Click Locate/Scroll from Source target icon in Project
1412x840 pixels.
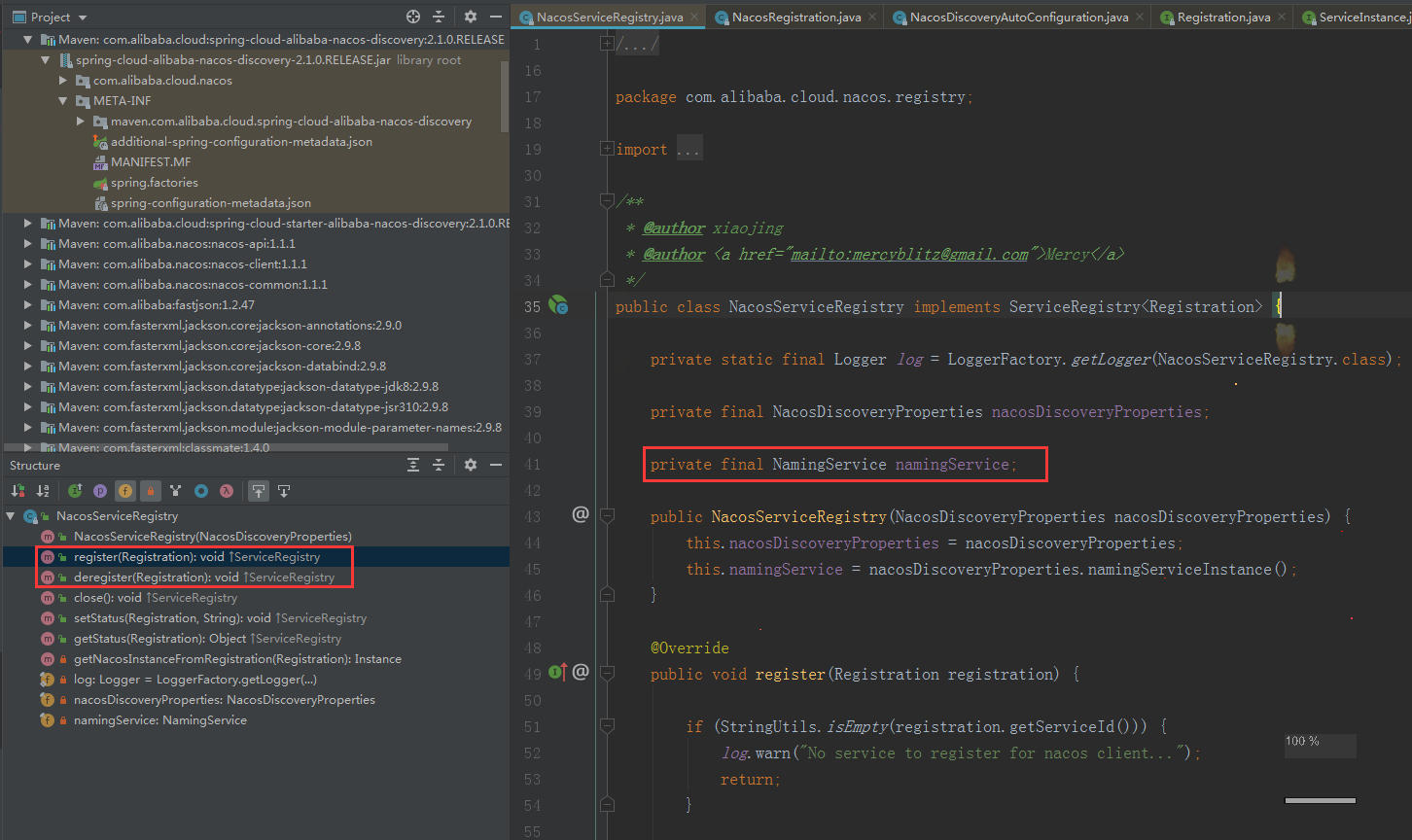tap(413, 17)
